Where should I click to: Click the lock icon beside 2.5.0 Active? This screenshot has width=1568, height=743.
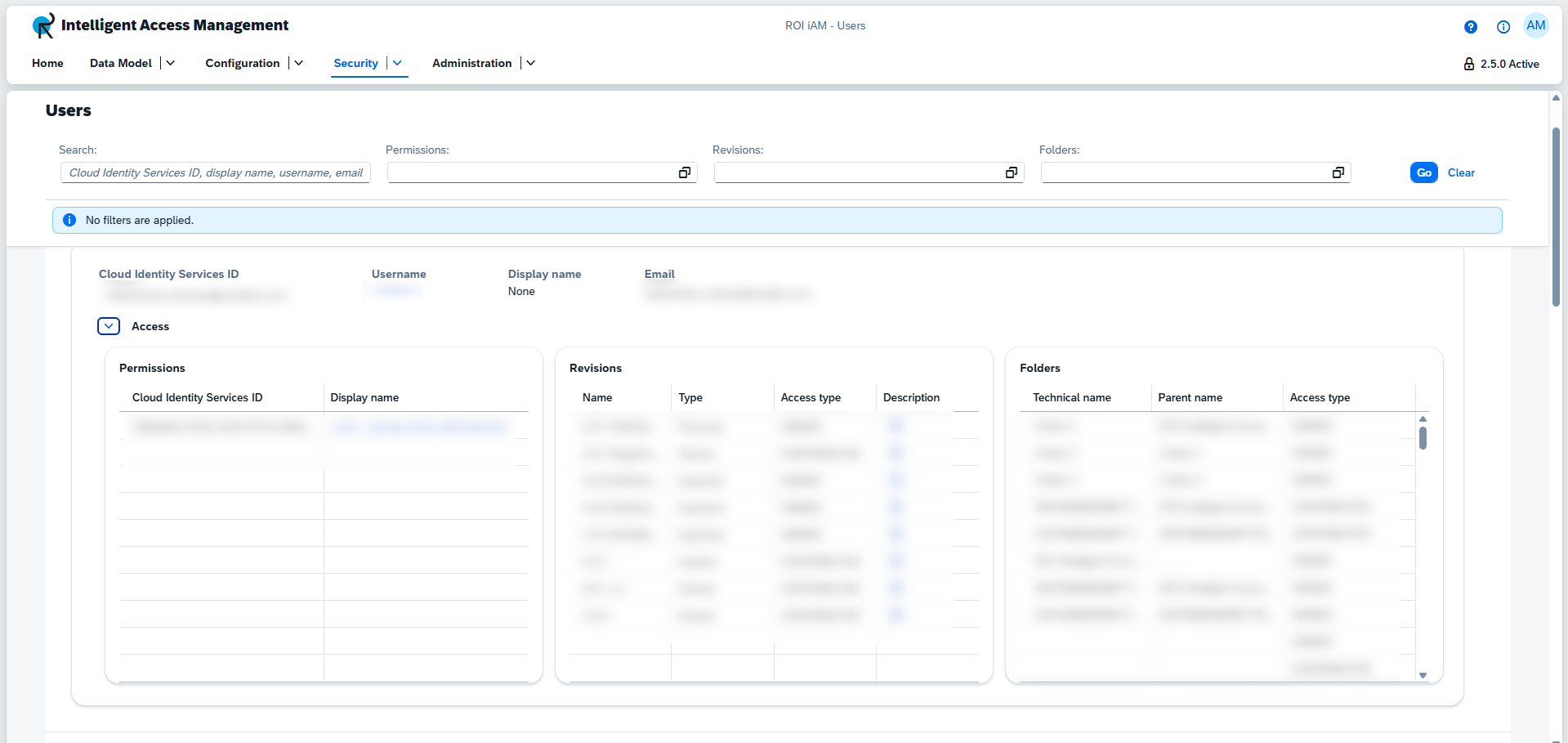[x=1469, y=64]
